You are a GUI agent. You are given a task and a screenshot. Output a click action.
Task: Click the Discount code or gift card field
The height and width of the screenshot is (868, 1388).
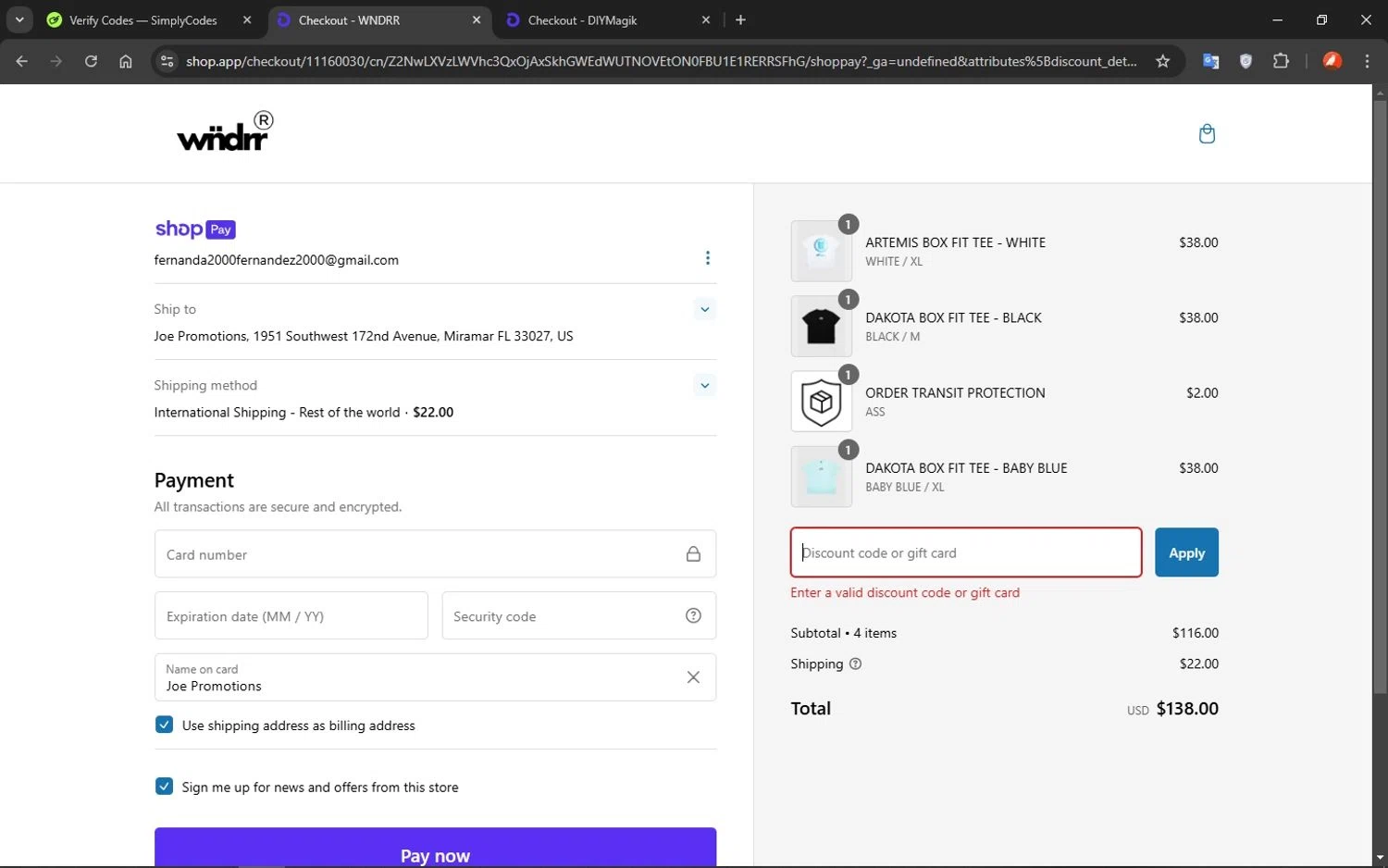point(966,552)
